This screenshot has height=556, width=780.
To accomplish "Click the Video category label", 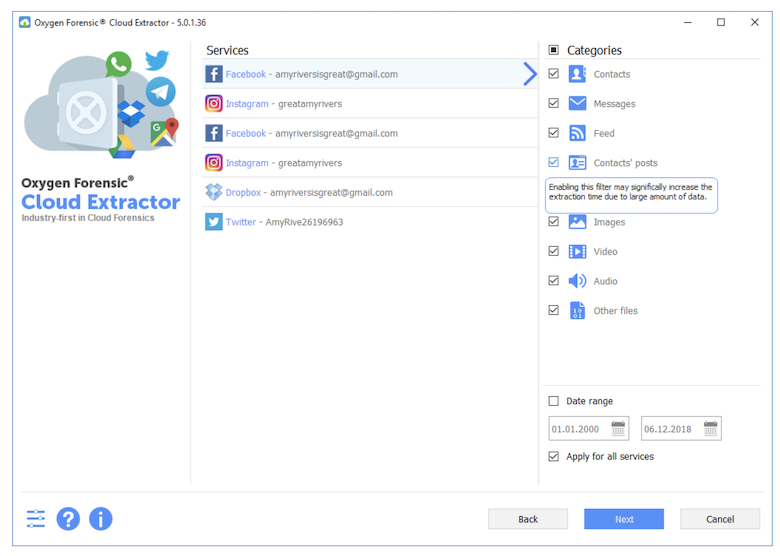I will (605, 252).
